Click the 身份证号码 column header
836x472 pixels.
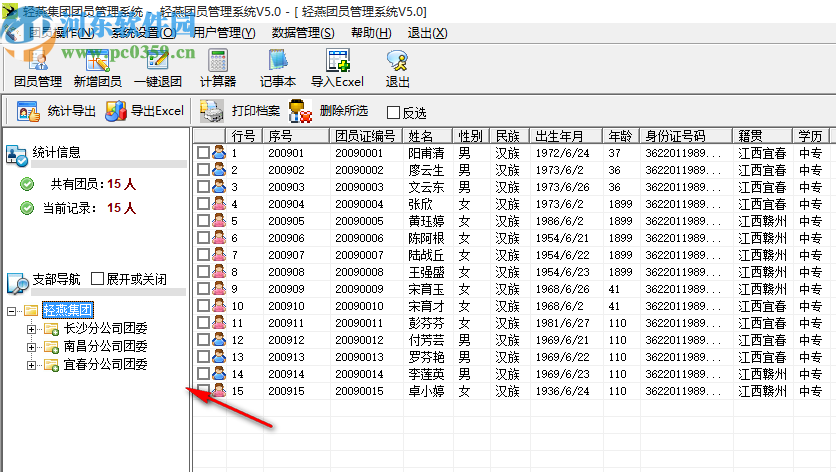[686, 136]
